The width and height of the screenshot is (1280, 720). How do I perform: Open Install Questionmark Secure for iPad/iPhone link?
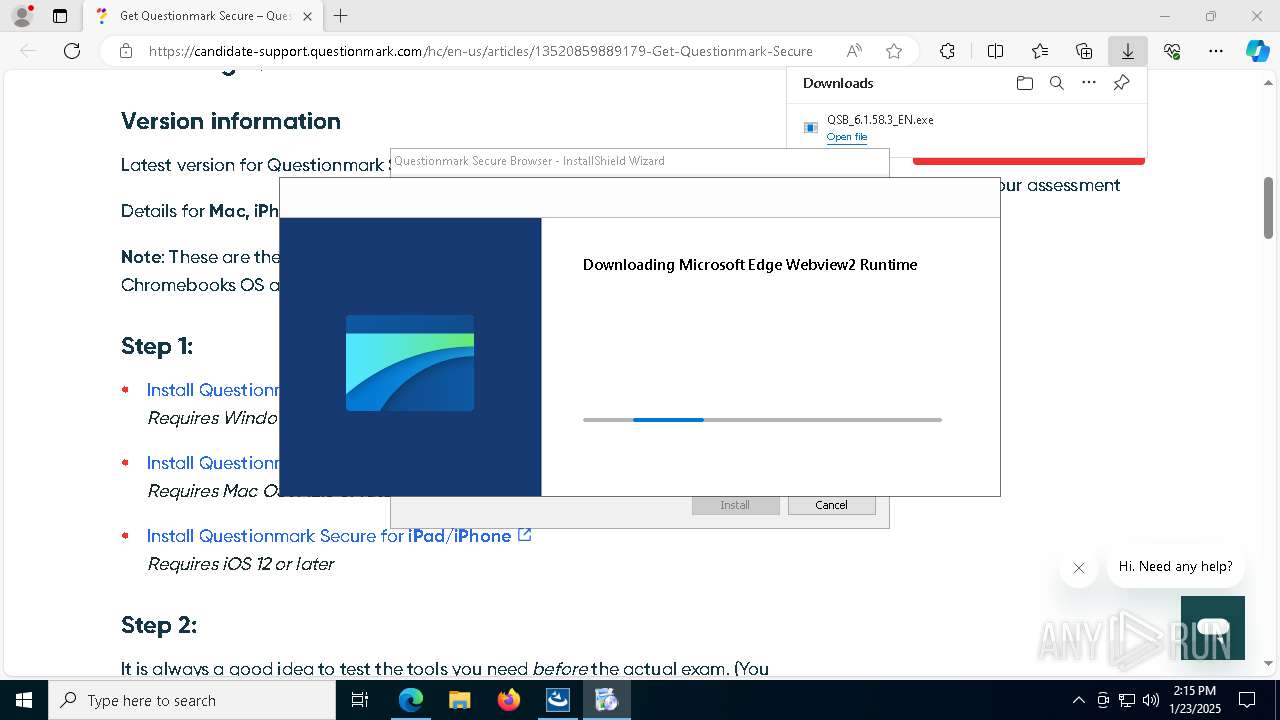(339, 536)
